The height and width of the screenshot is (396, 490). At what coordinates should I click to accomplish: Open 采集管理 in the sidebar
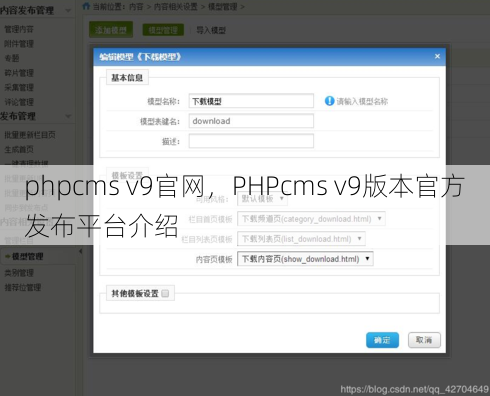19,87
